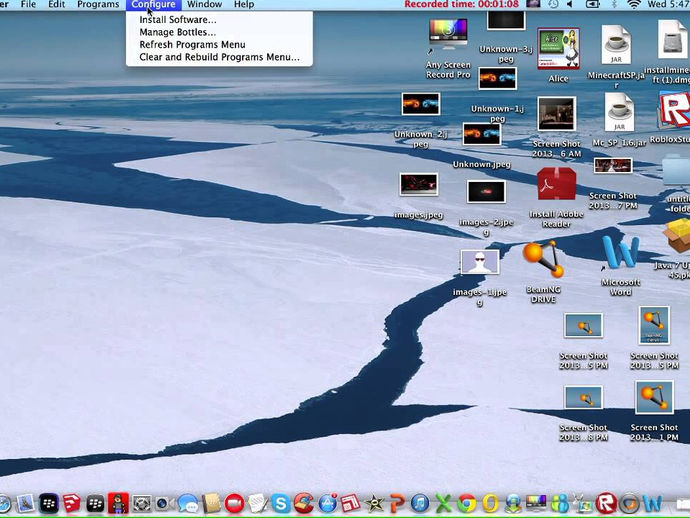690x518 pixels.
Task: Open the Programs menu
Action: point(98,5)
